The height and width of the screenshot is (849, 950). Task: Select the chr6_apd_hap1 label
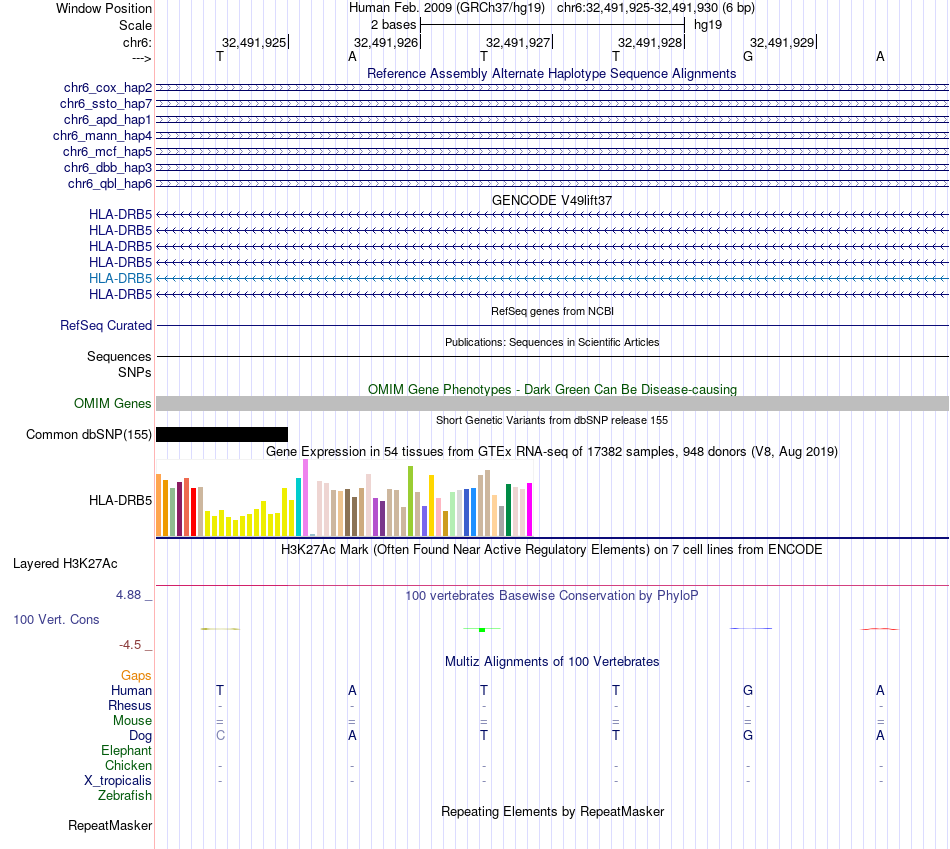coord(108,119)
